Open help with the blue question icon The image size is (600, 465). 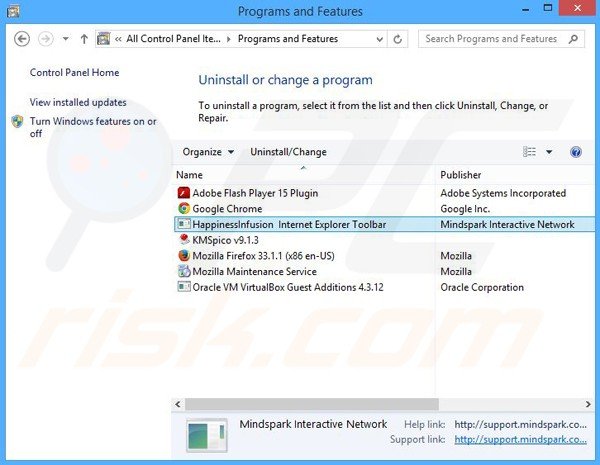pos(576,152)
